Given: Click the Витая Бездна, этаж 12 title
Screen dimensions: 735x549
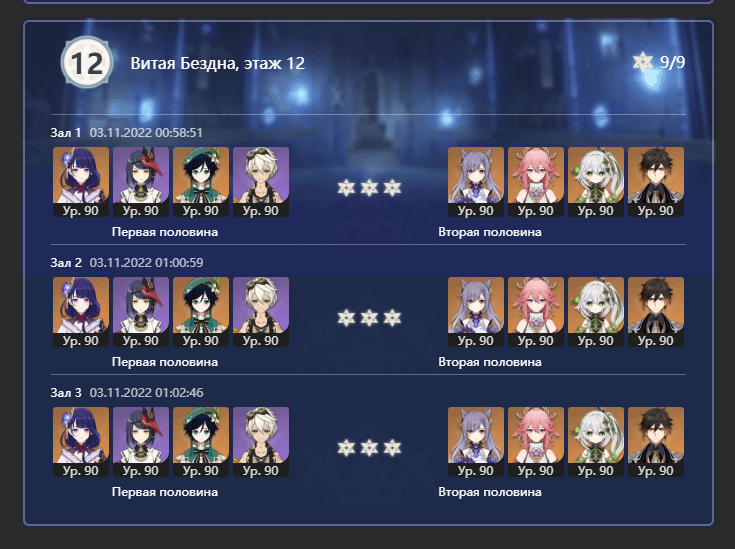Looking at the screenshot, I should tap(218, 63).
